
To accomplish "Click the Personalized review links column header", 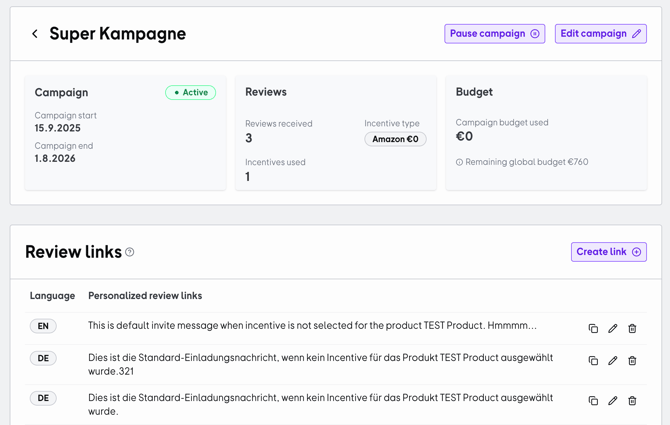I will click(145, 296).
